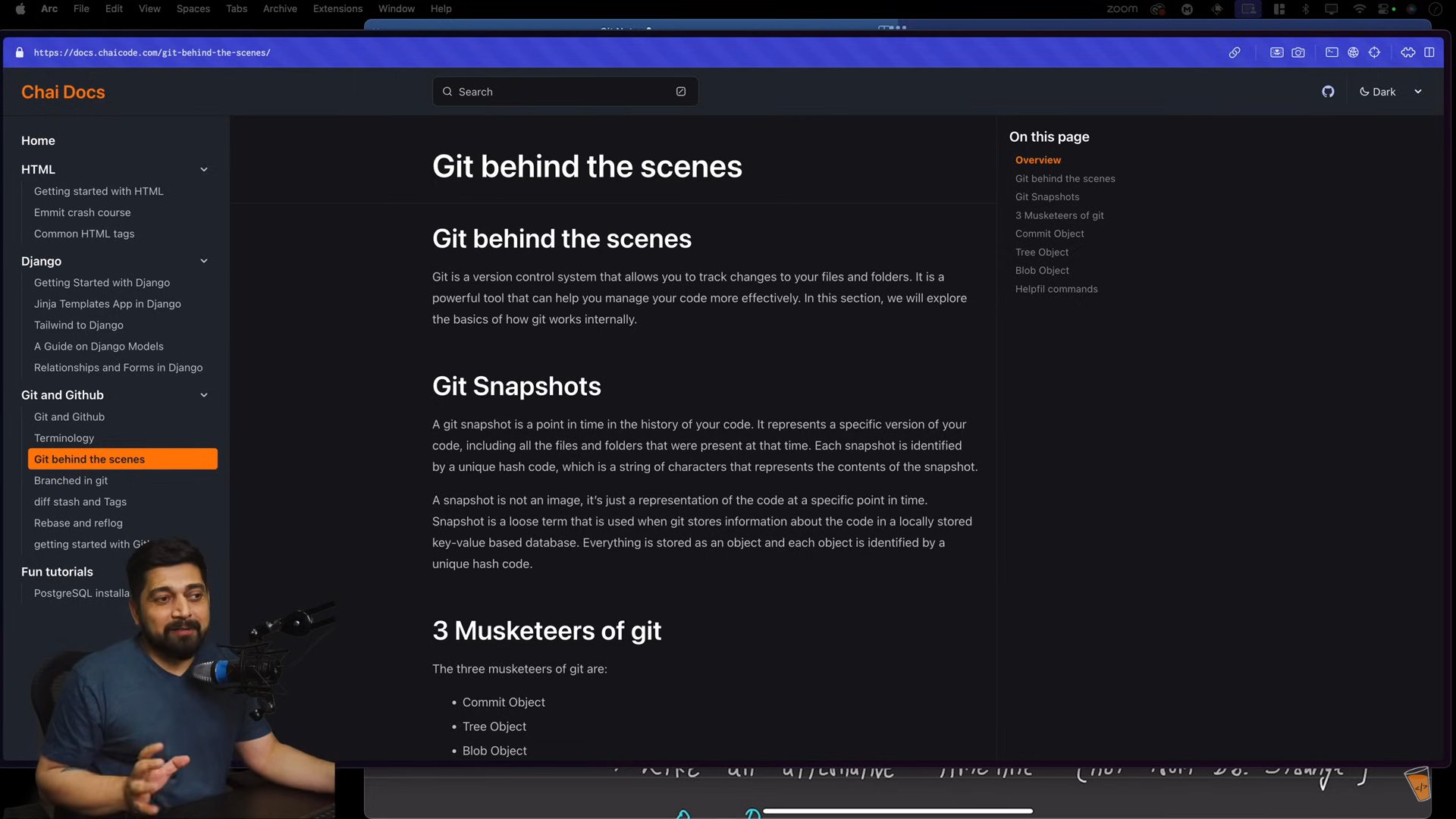
Task: Open the extensions puzzle piece icon
Action: point(1408,52)
